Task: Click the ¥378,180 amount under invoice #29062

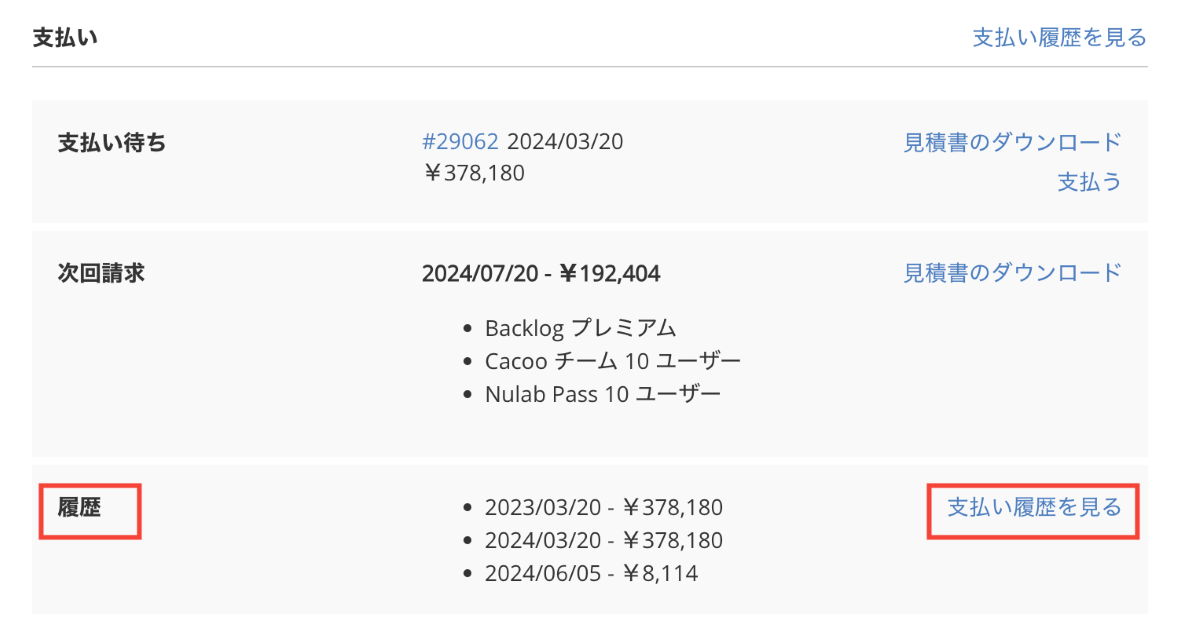Action: pyautogui.click(x=473, y=173)
